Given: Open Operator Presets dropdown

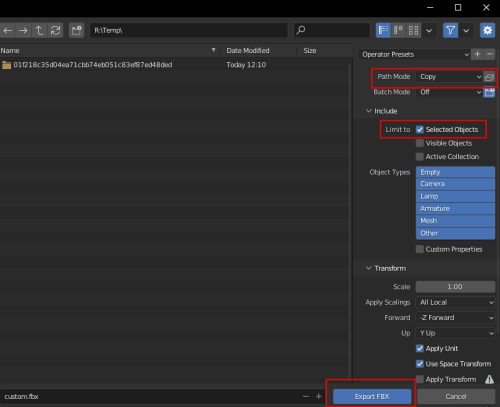Looking at the screenshot, I should click(414, 54).
